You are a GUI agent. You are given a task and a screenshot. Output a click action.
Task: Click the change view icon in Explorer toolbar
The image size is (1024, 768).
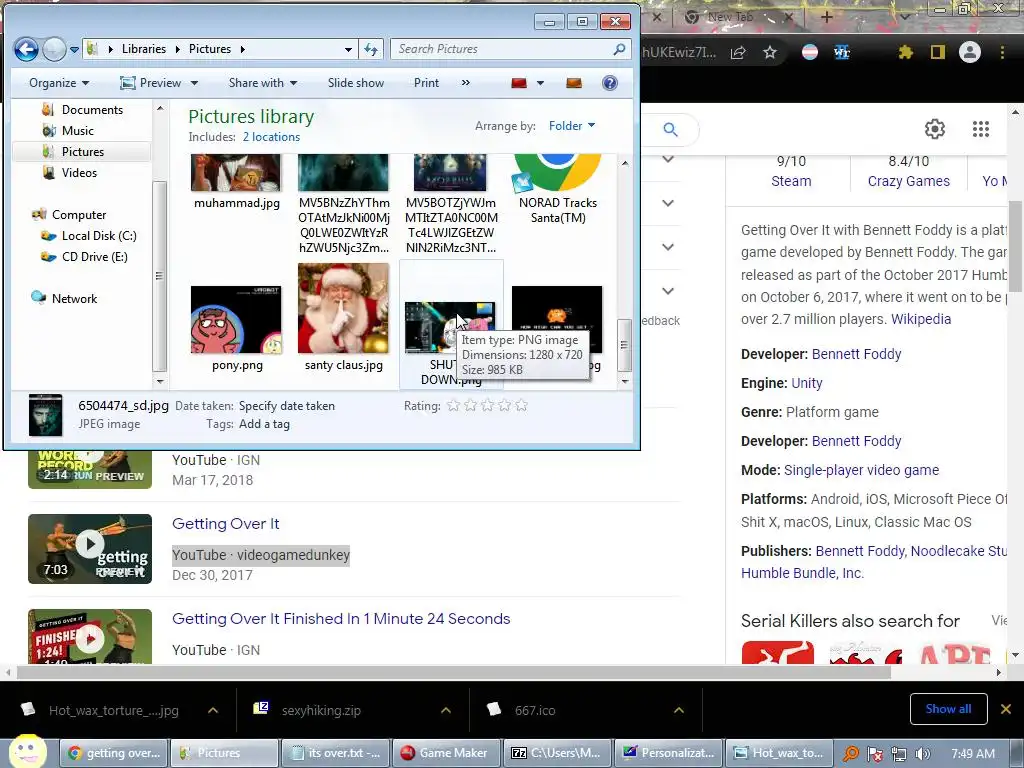[519, 83]
